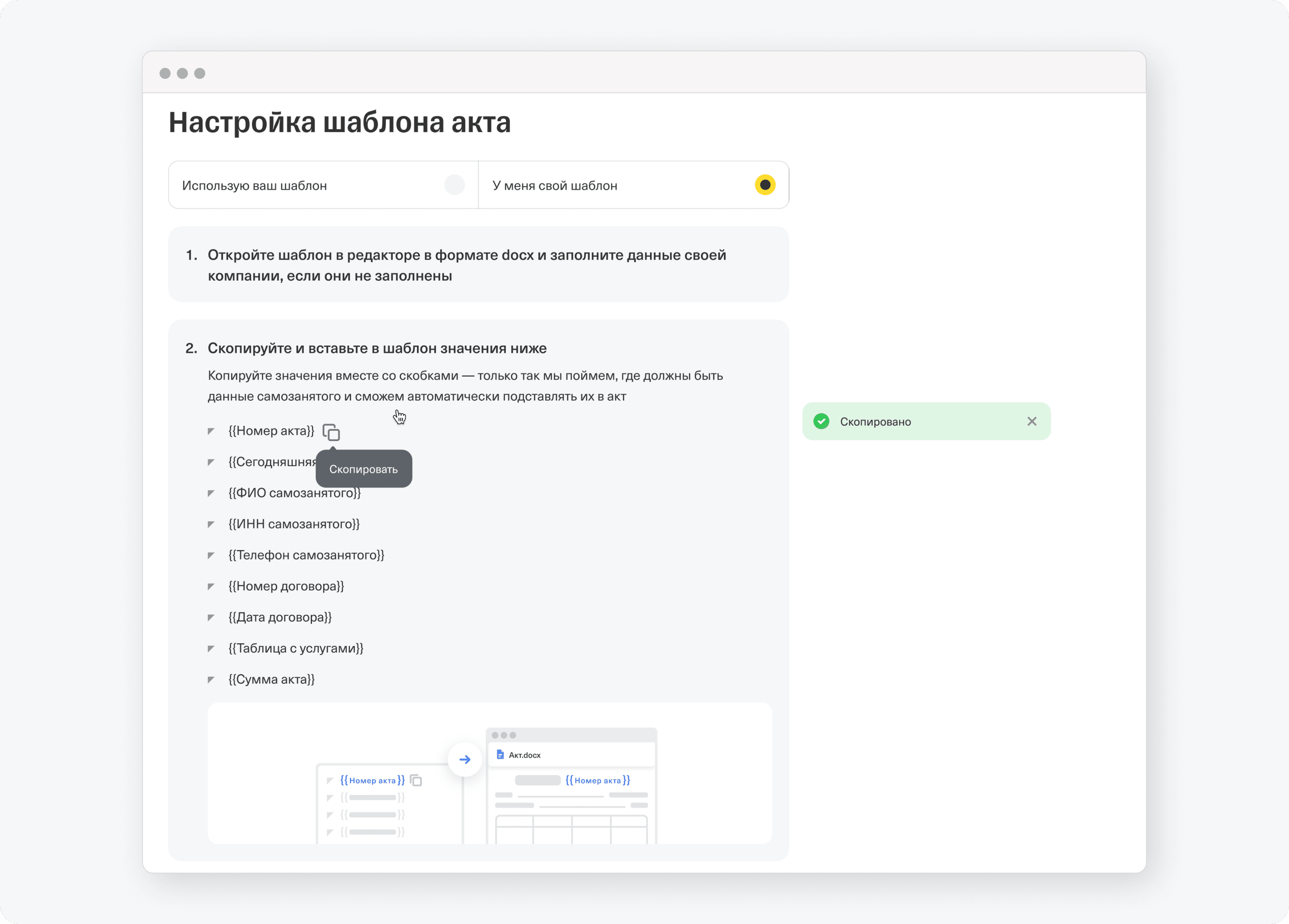Click the Акт.docx file icon in the illustration
1289x924 pixels.
pyautogui.click(x=500, y=755)
